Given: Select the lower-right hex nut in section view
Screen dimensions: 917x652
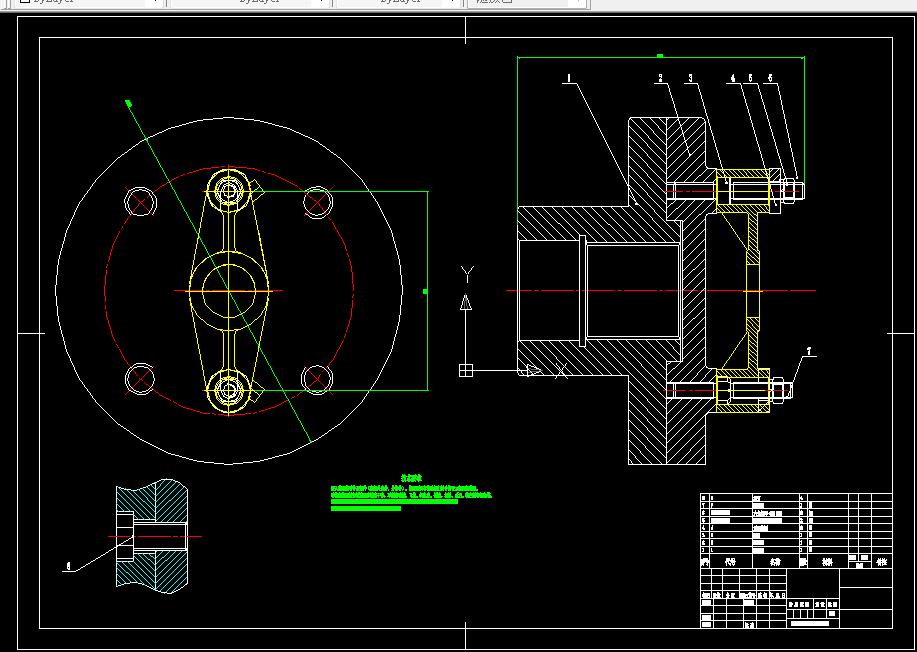Looking at the screenshot, I should pyautogui.click(x=779, y=390).
